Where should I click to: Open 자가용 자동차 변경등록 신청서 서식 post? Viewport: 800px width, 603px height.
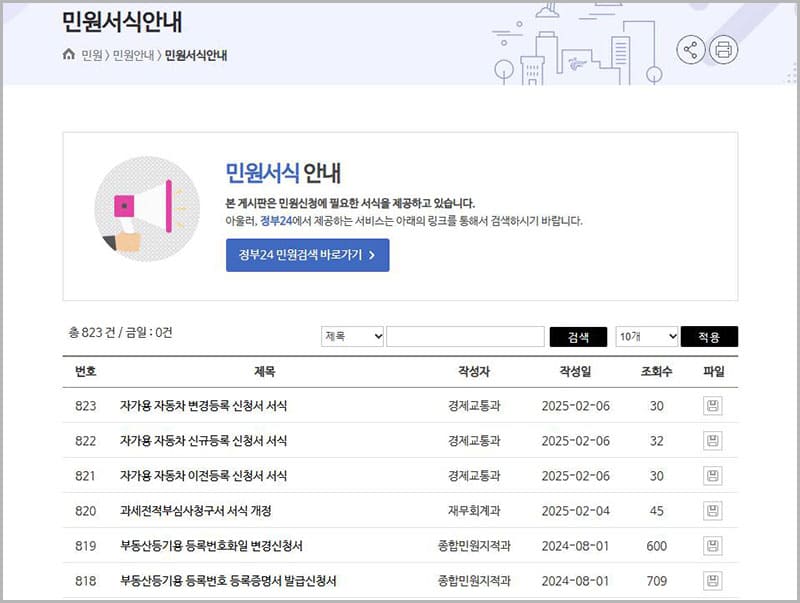pos(203,406)
